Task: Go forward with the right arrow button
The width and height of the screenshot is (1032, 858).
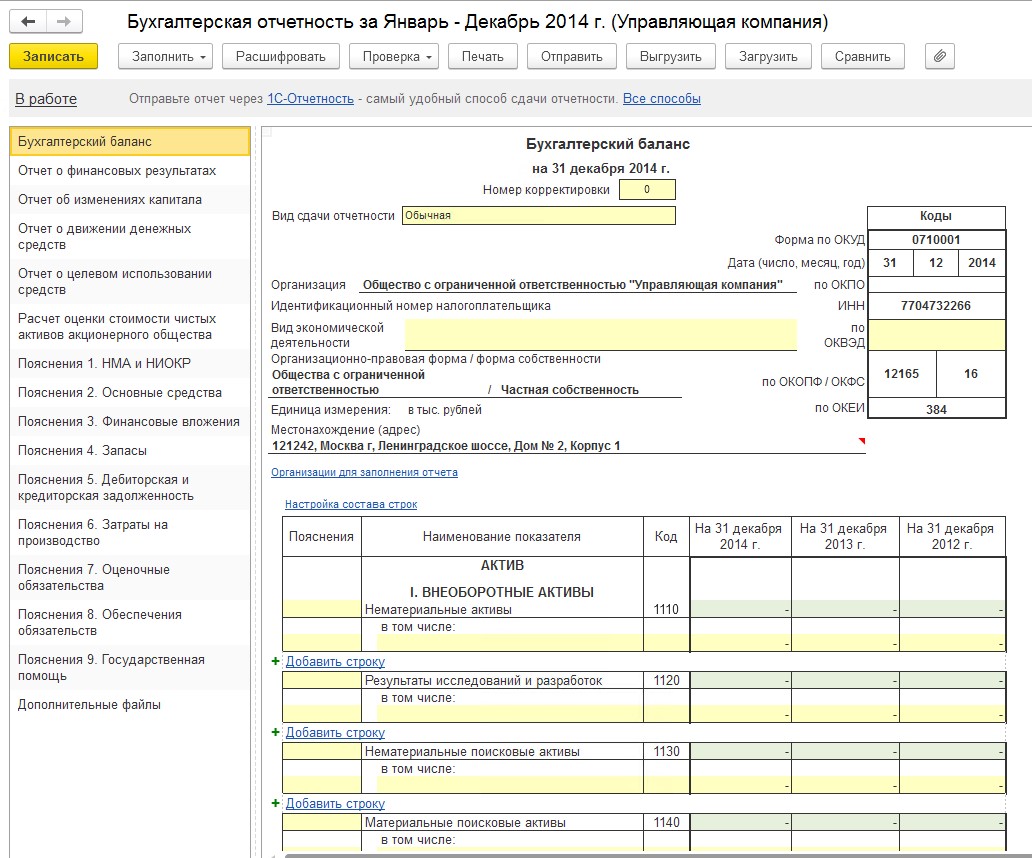Action: click(64, 22)
